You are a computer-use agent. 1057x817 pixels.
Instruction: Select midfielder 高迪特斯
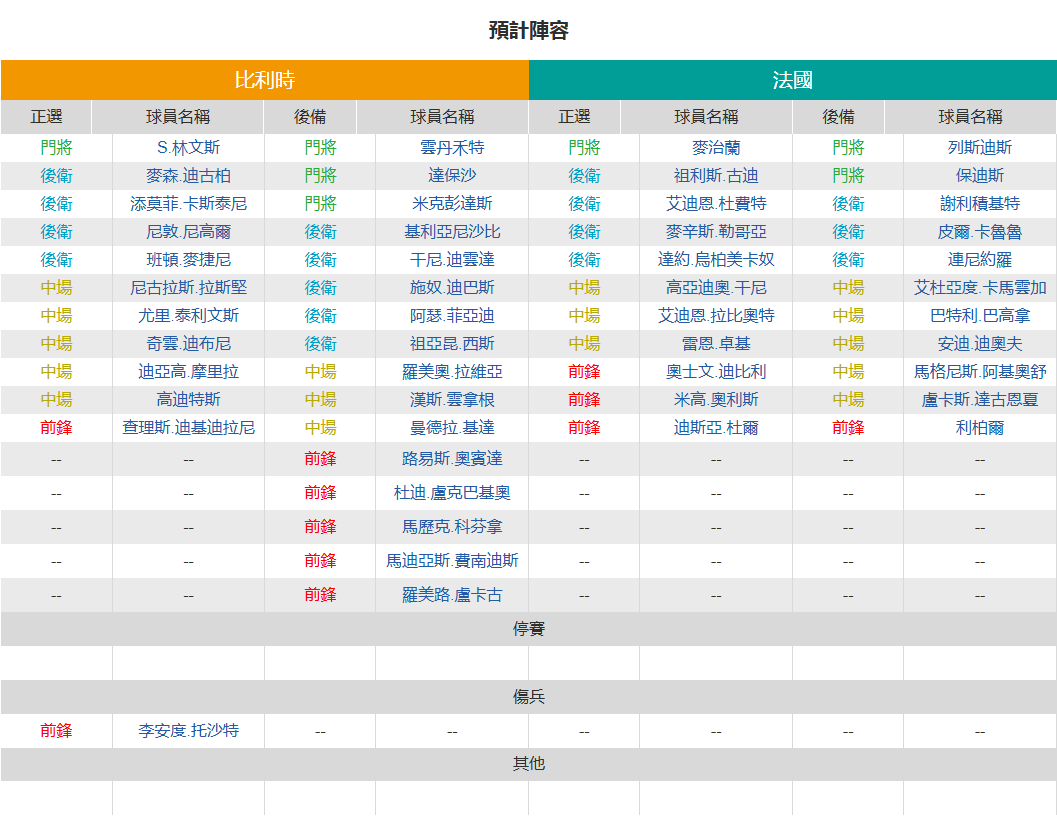(x=188, y=400)
